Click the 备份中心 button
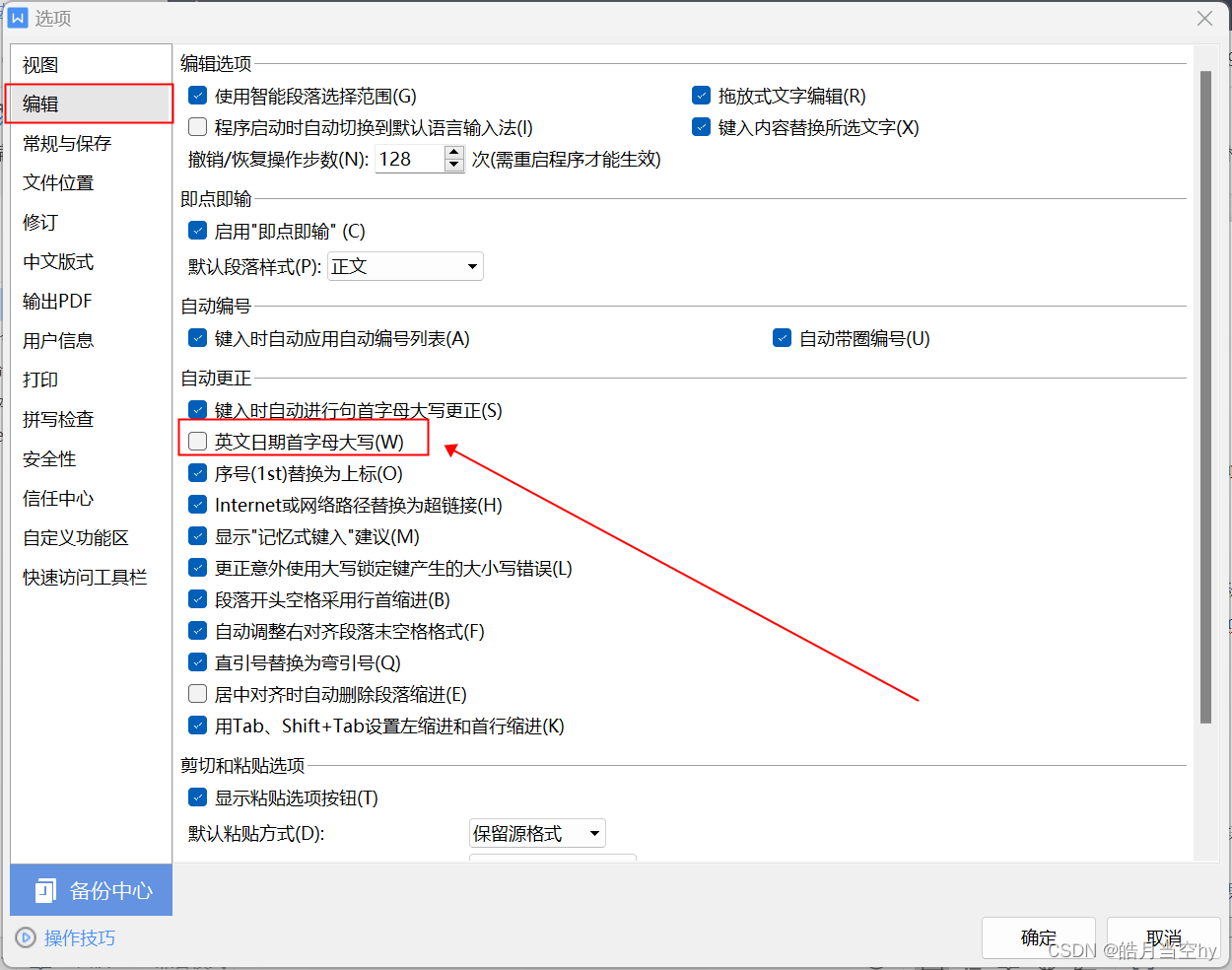Viewport: 1232px width, 970px height. (x=91, y=890)
